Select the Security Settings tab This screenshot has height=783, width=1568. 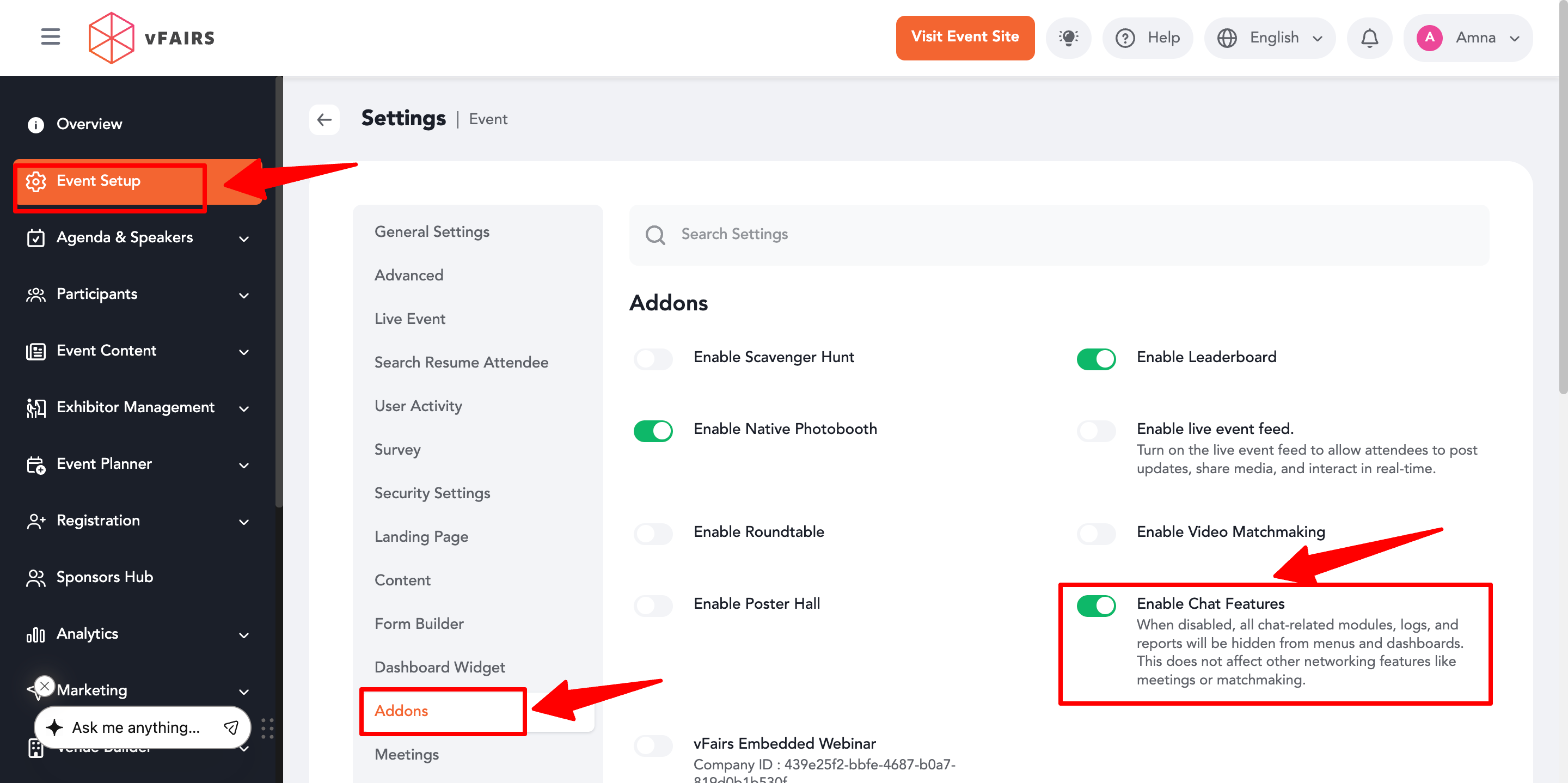tap(432, 493)
